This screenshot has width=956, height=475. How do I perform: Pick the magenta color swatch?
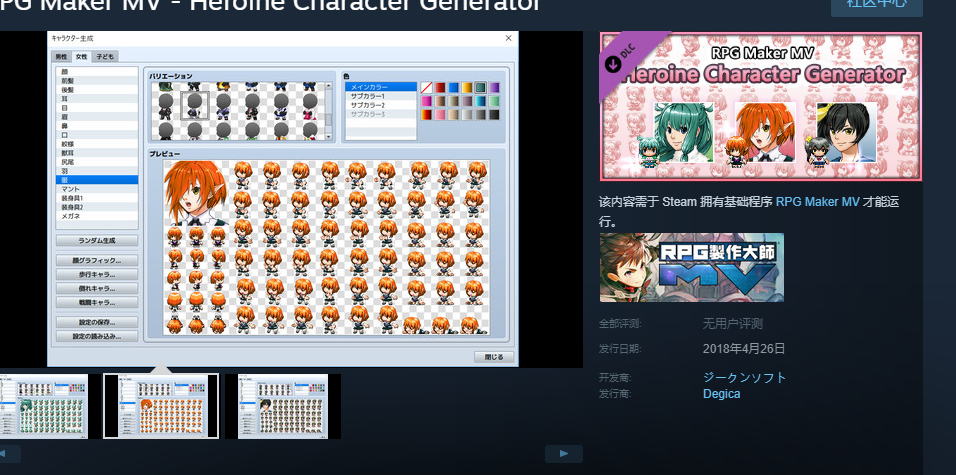[426, 101]
